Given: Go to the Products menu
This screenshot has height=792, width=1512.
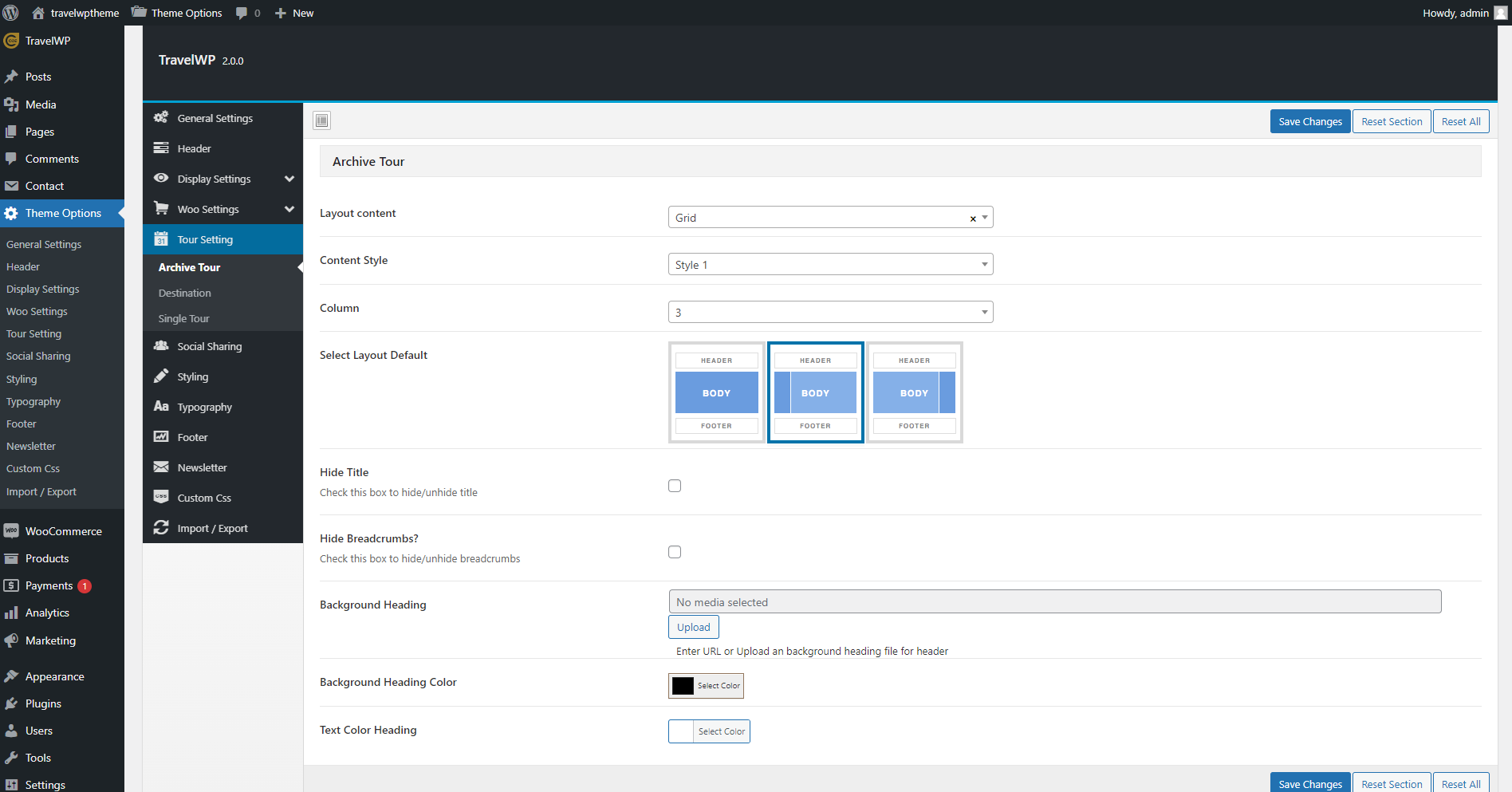Looking at the screenshot, I should click(47, 558).
